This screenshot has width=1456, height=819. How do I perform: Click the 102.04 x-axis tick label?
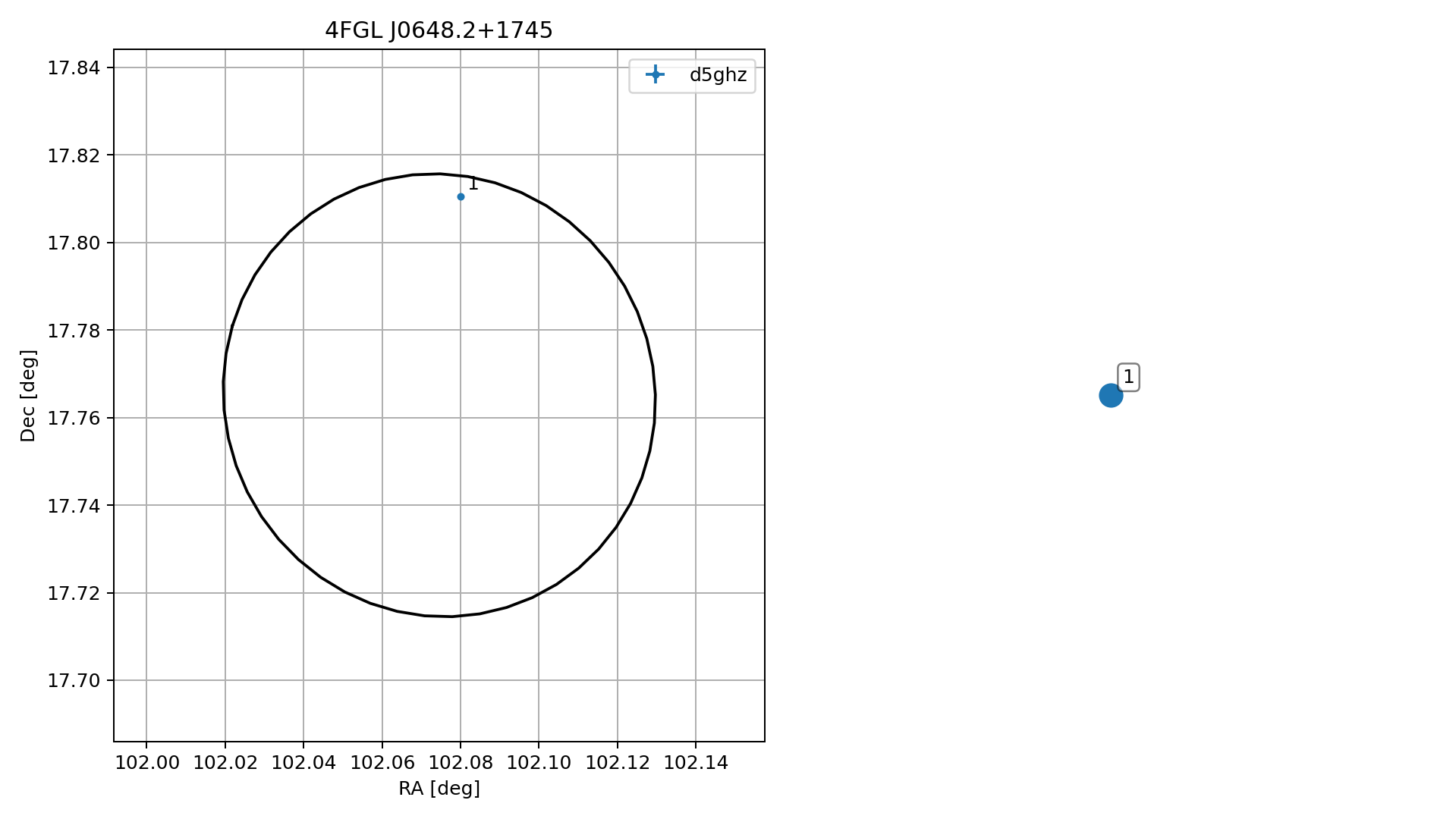[303, 763]
